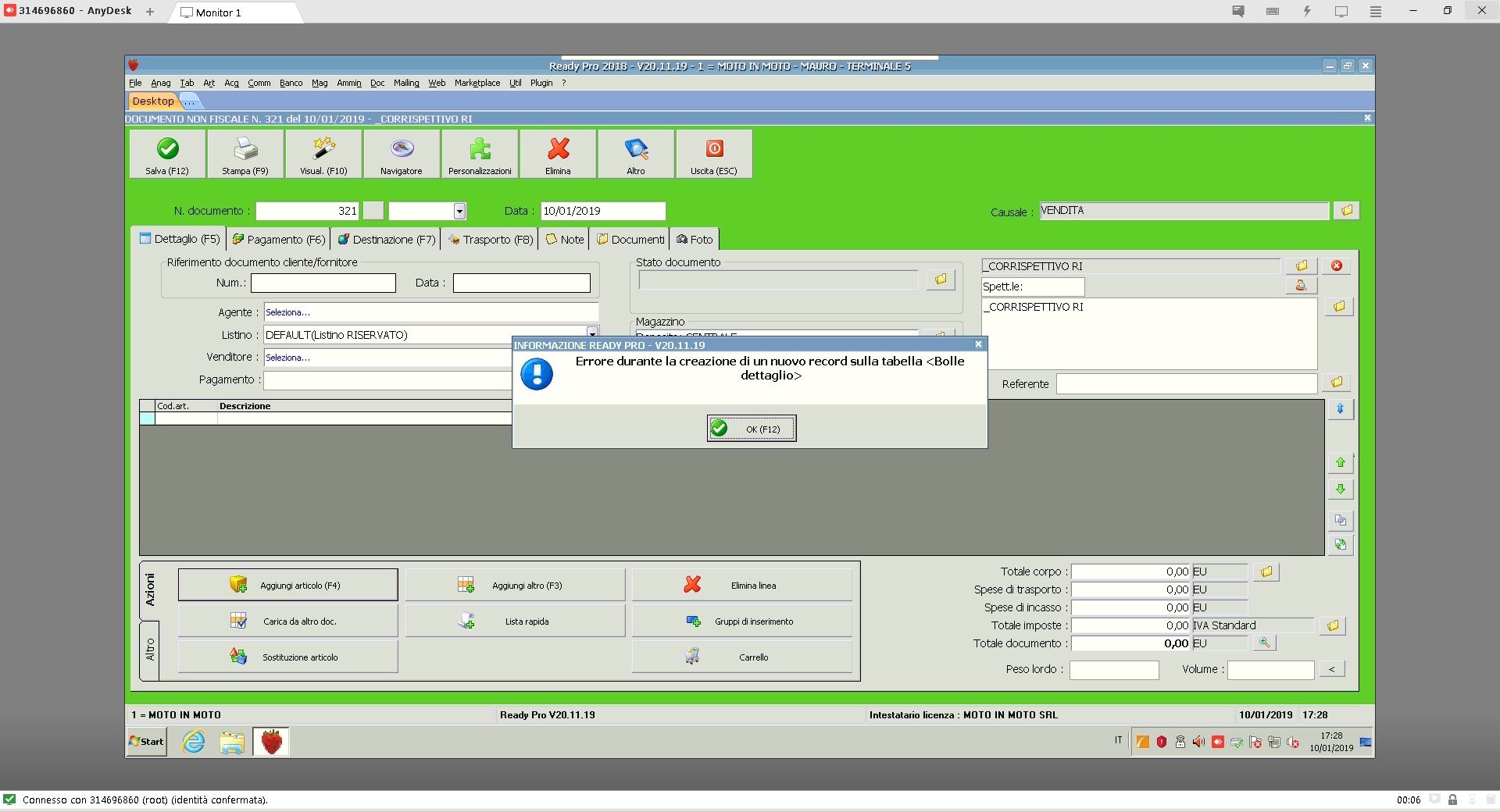The image size is (1500, 812).
Task: Open folder button next to Referente field
Action: (1337, 383)
